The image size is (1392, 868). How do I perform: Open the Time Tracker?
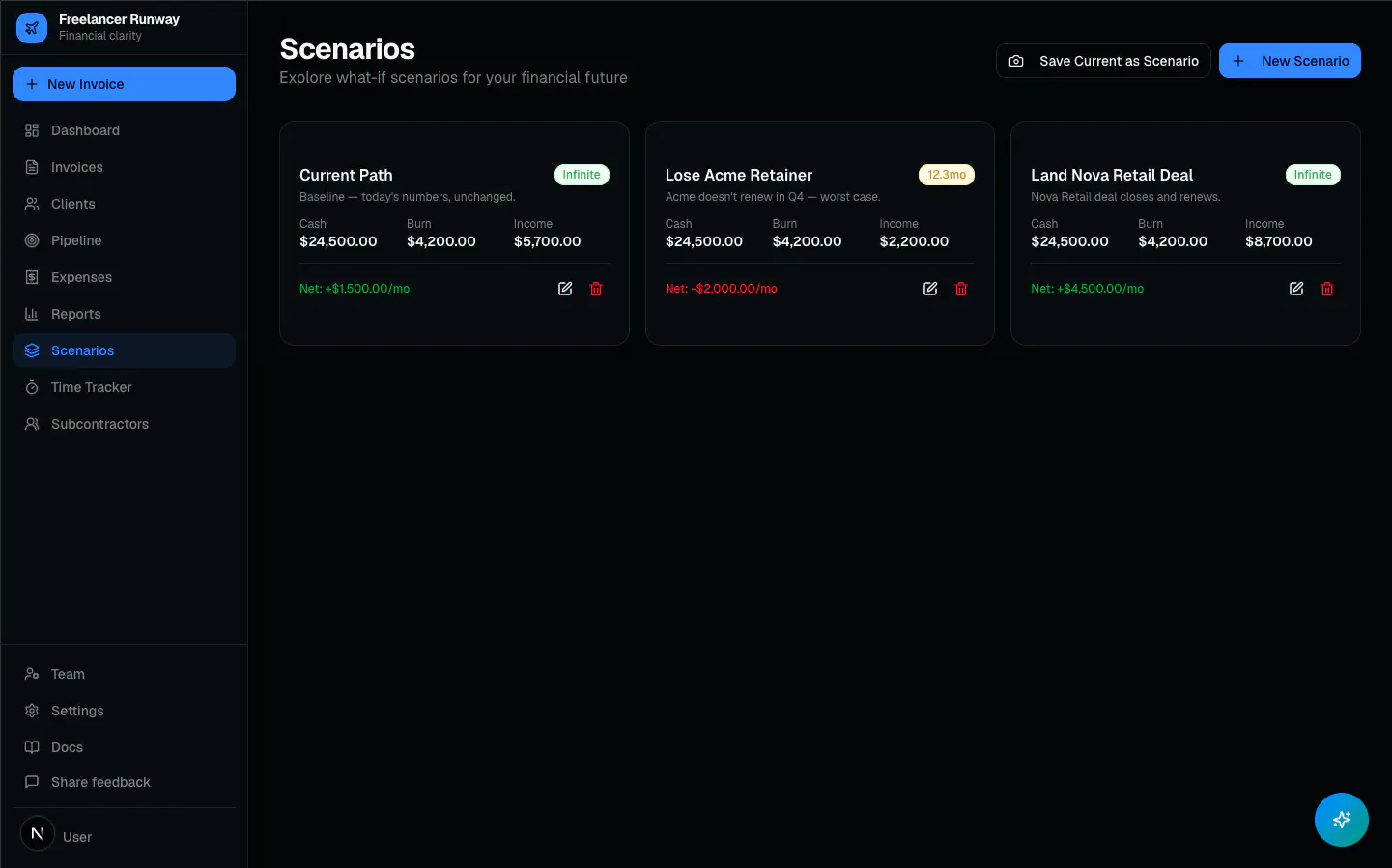tap(124, 387)
